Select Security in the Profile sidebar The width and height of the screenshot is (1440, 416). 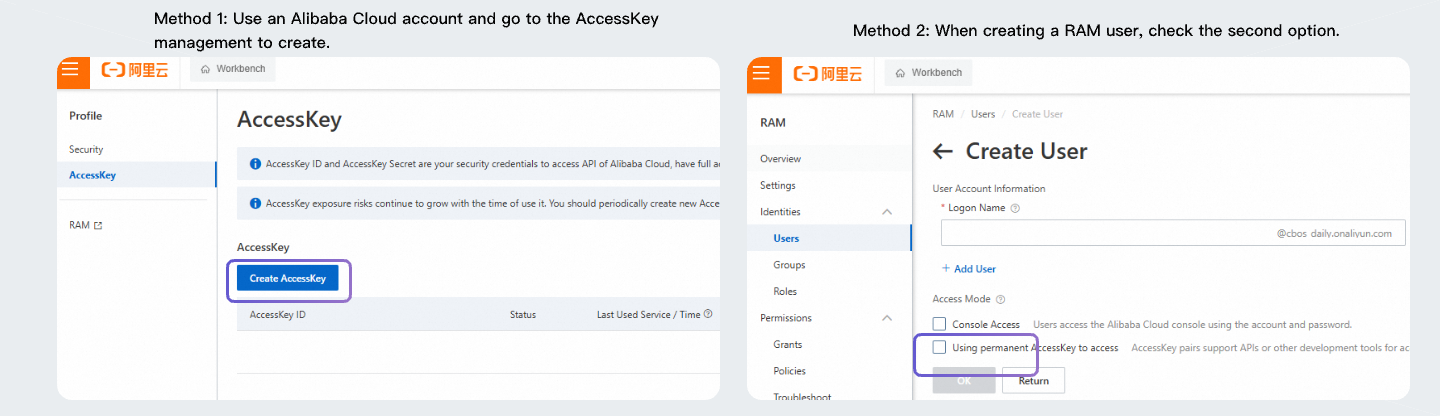tap(86, 150)
